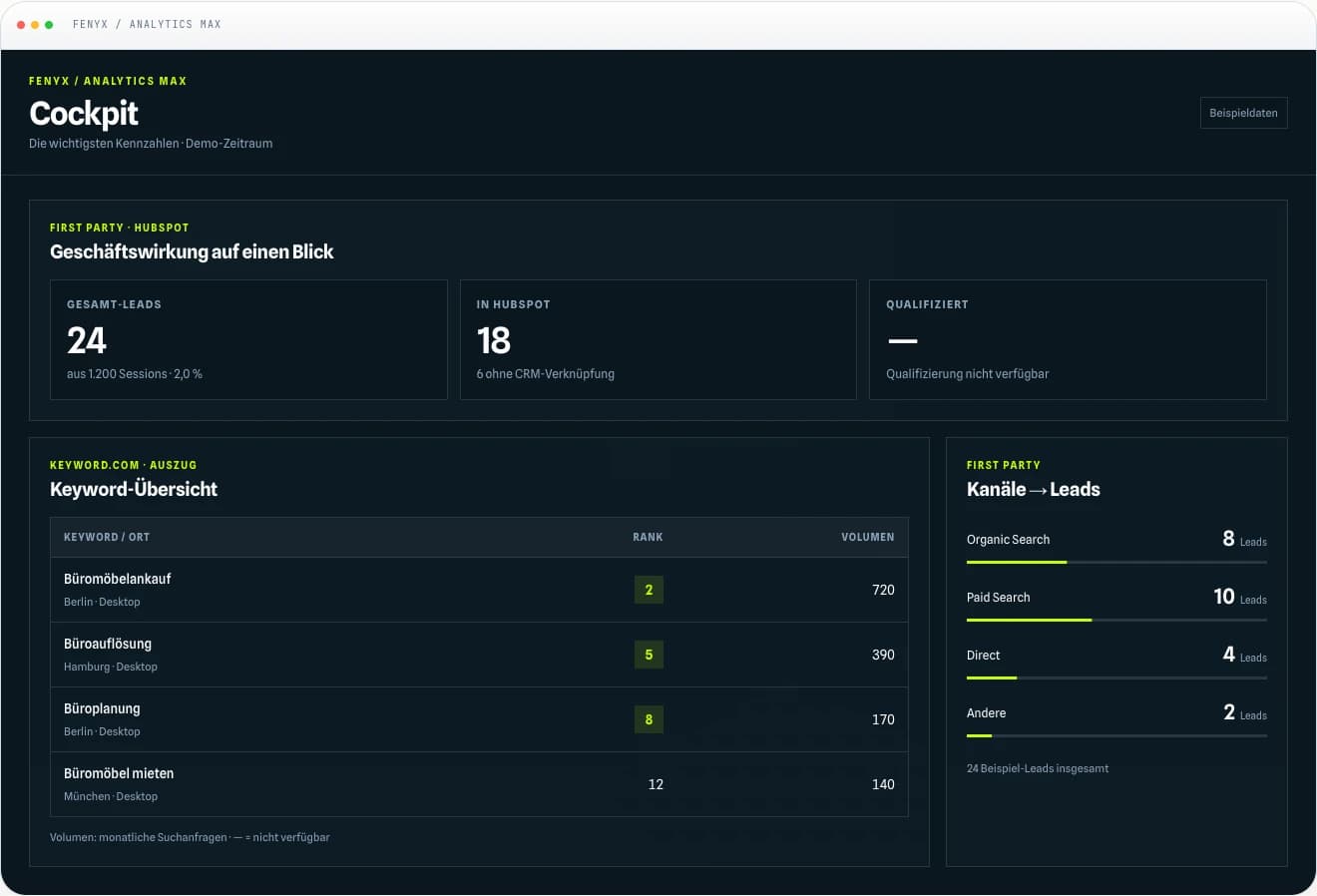
Task: Click rank badge 2 for Büromöbelankauf
Action: point(649,590)
